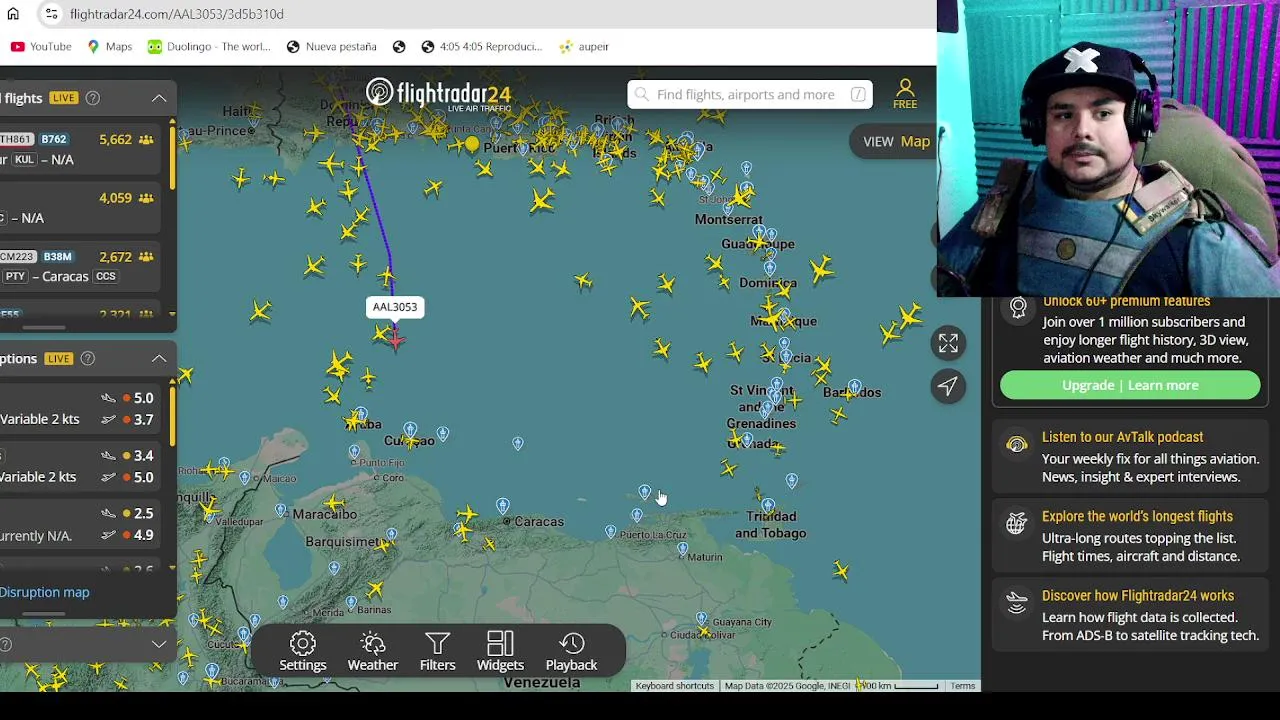Open the Playback history tool
The image size is (1280, 720).
coord(571,652)
